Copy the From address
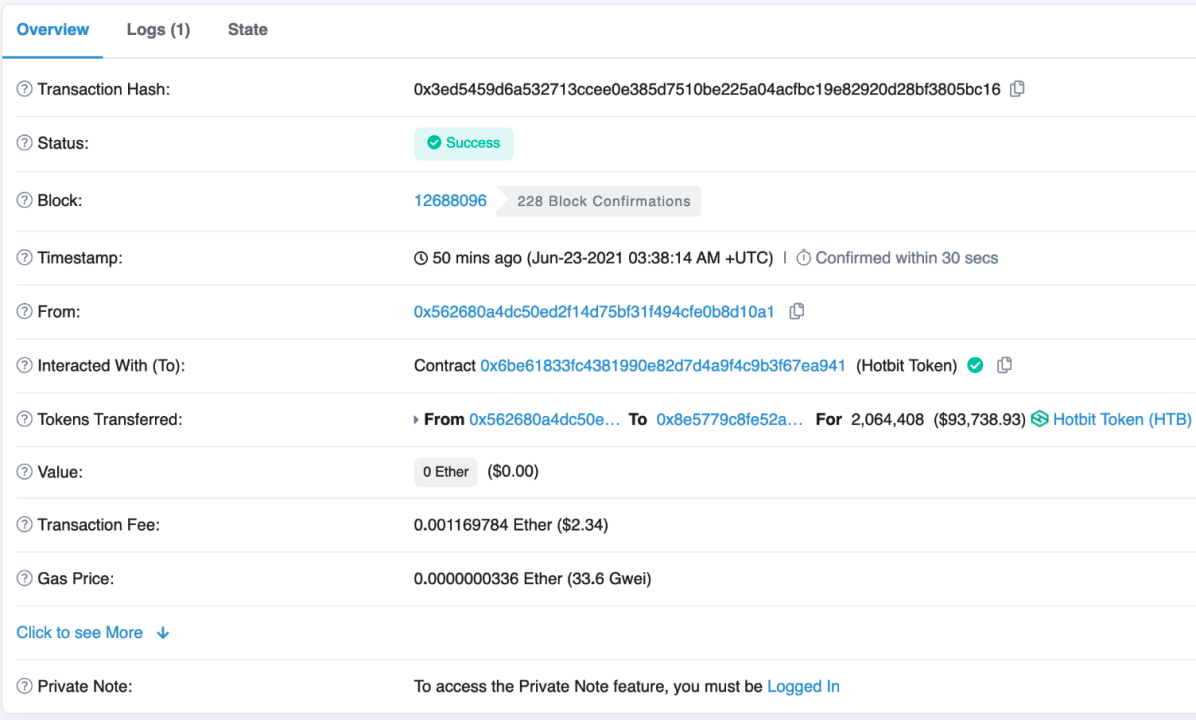The image size is (1196, 720). [x=796, y=312]
